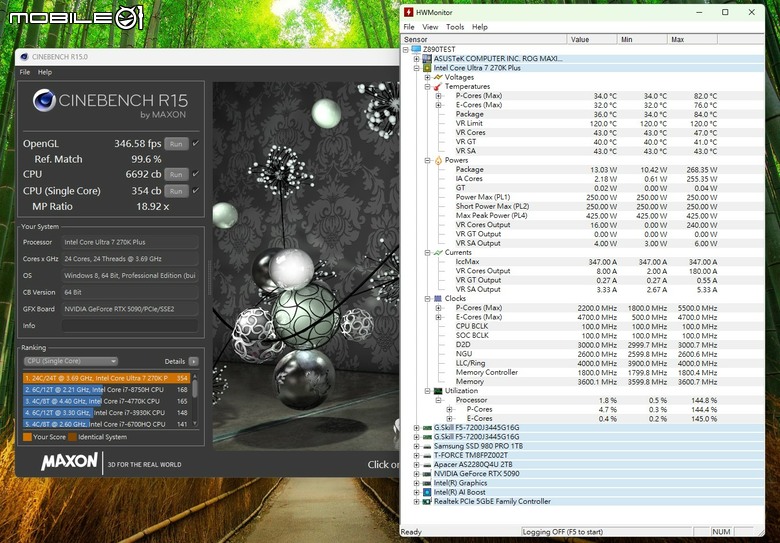Click the NVIDIA GeForce RTX 5090 device icon

427,474
